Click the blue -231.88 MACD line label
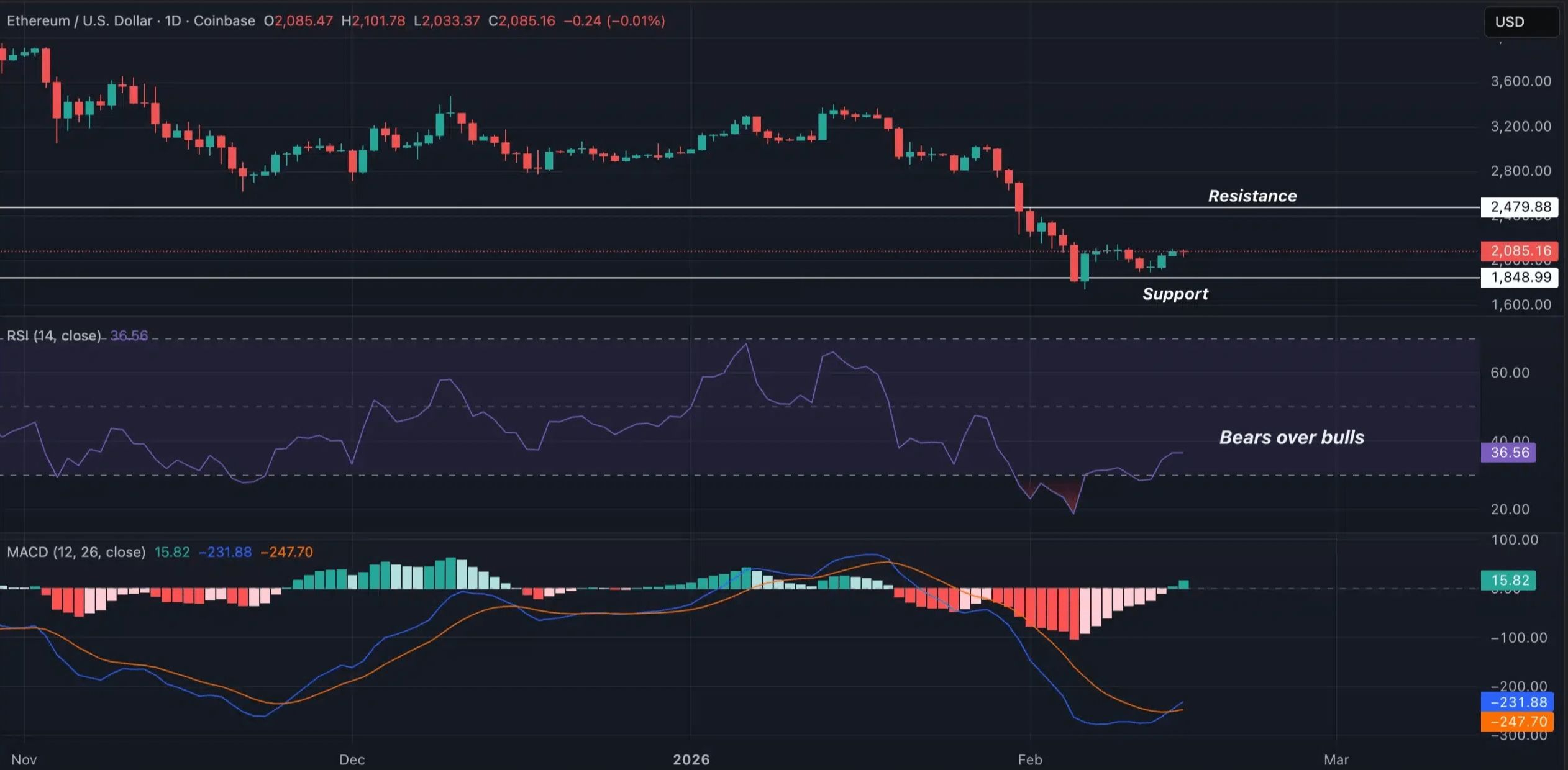Image resolution: width=1568 pixels, height=770 pixels. 1518,702
